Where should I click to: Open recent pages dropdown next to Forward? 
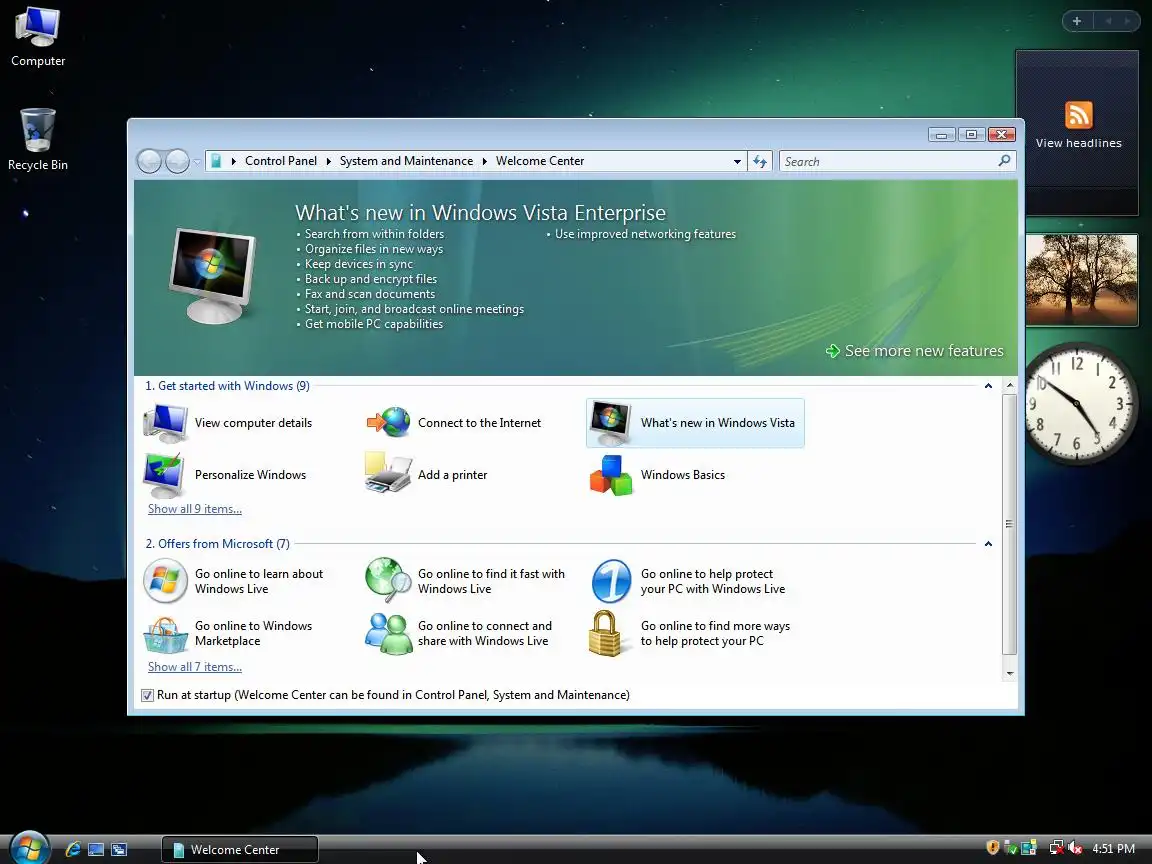tap(197, 162)
